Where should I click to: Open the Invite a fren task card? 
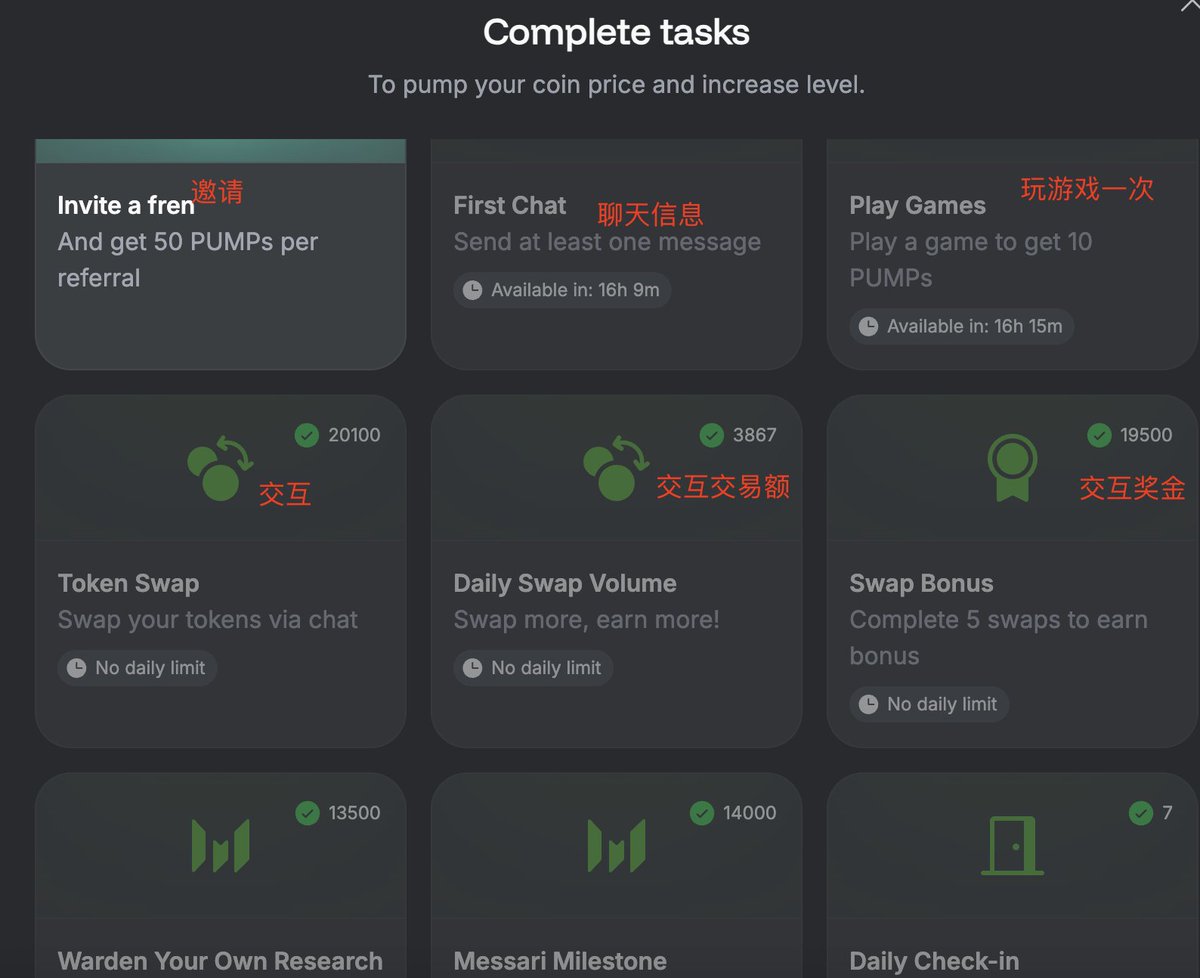click(x=220, y=254)
